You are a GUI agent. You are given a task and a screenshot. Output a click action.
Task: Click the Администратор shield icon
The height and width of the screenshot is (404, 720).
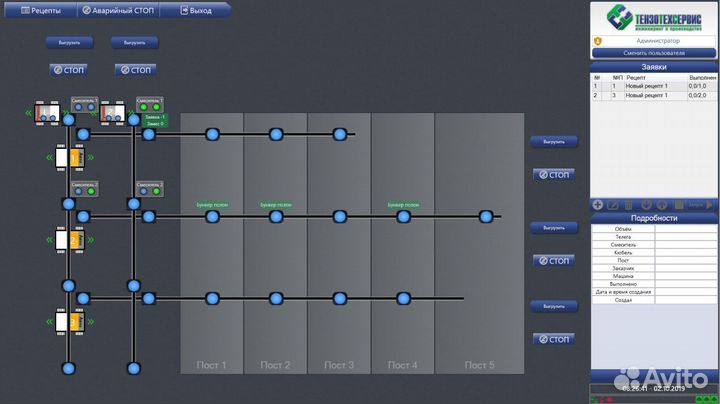(597, 41)
